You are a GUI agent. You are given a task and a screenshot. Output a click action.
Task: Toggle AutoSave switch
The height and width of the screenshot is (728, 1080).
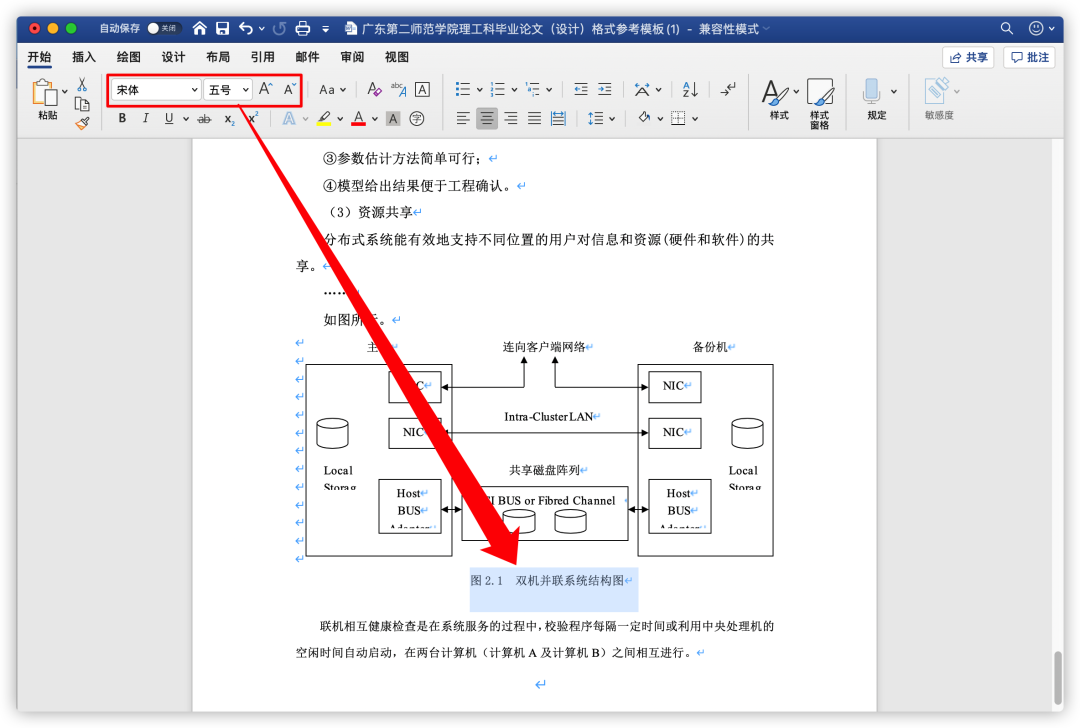(x=164, y=28)
